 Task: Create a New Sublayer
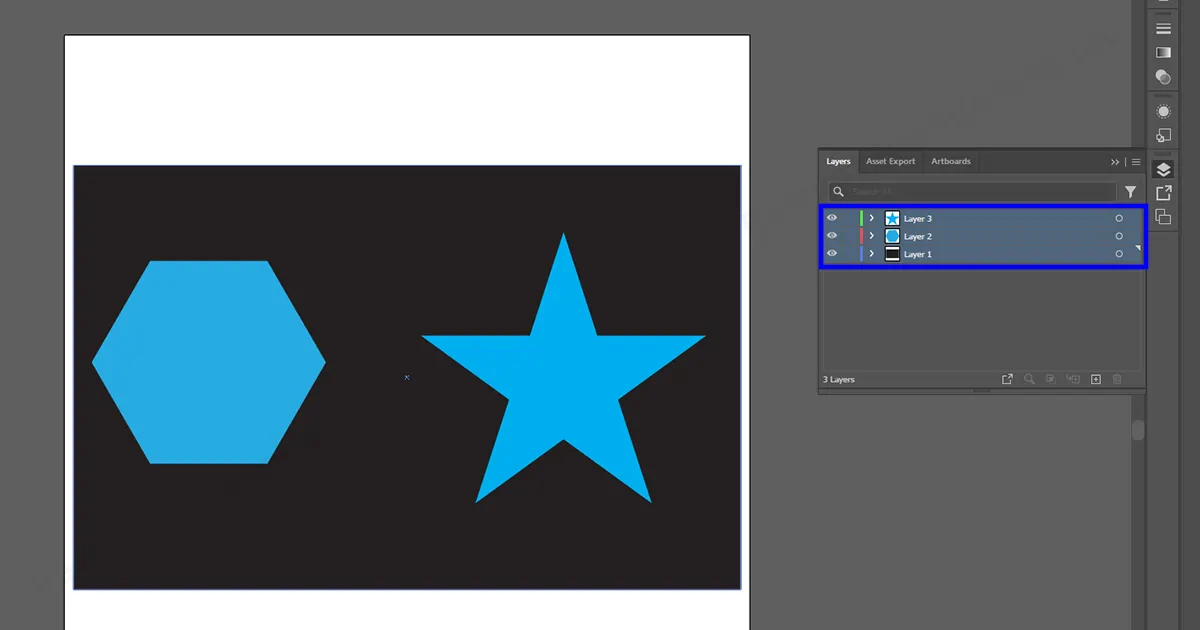coord(1073,379)
